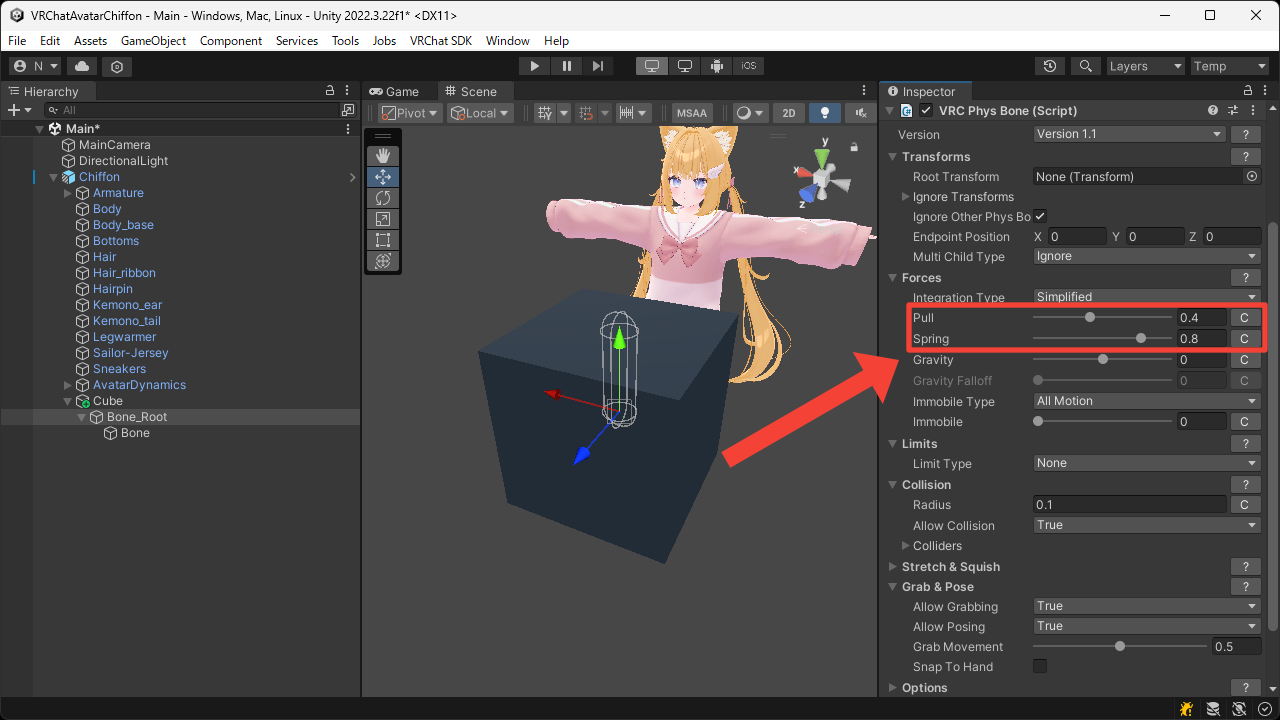Open the Immobile Type dropdown
This screenshot has height=720, width=1280.
[x=1147, y=401]
